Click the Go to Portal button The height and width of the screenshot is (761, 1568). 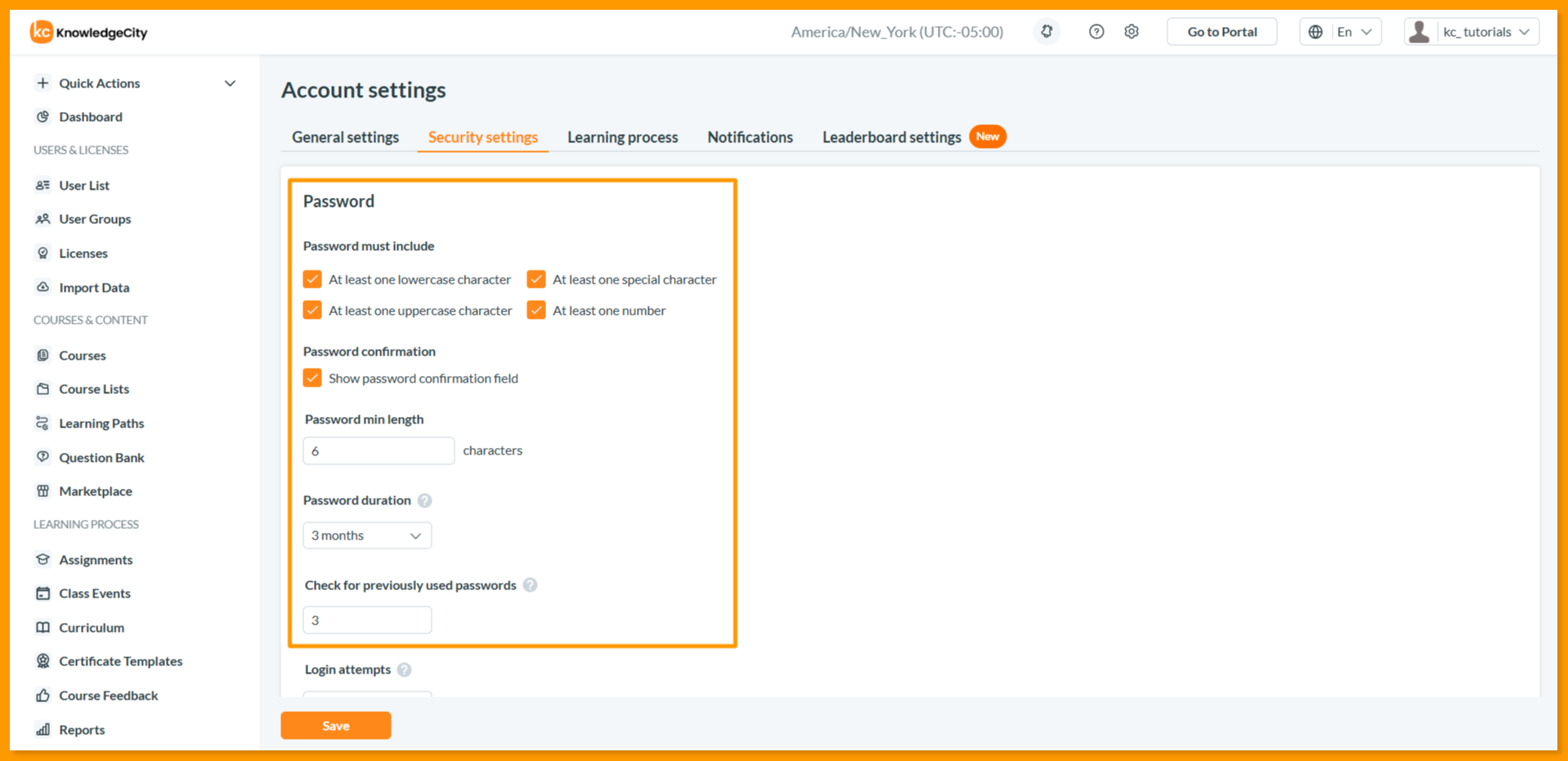point(1222,32)
